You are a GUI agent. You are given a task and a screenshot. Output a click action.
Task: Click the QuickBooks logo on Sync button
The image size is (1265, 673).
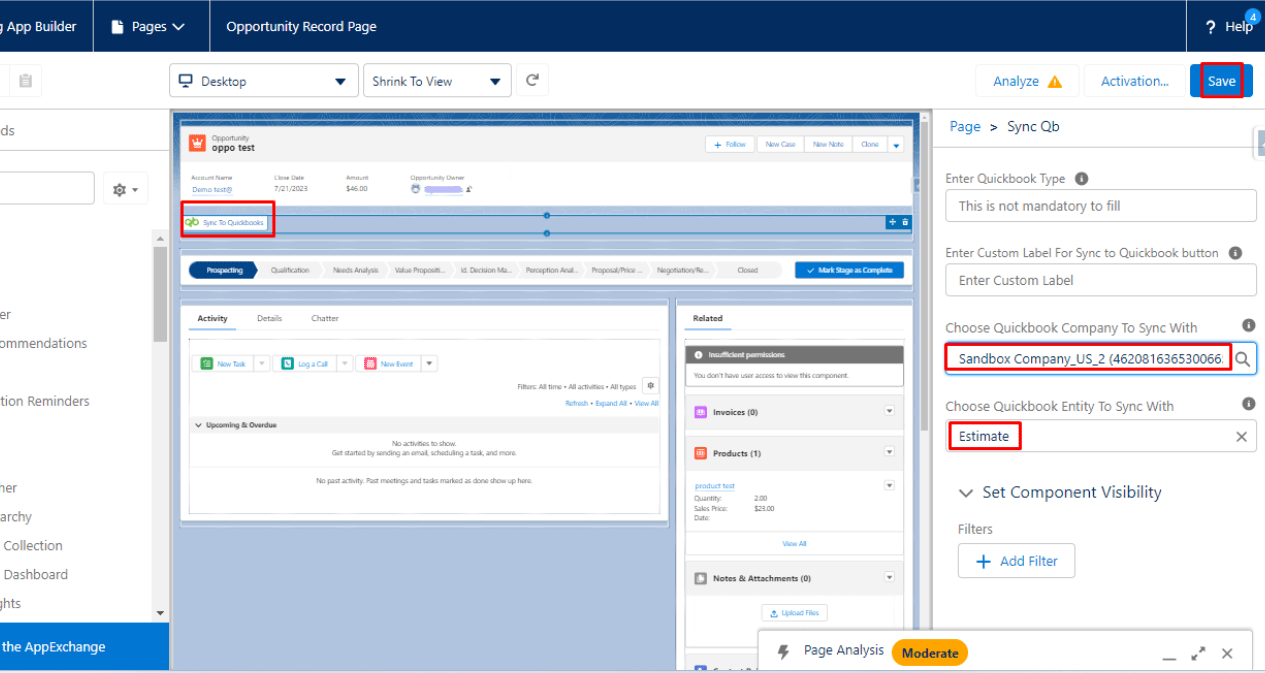(192, 222)
